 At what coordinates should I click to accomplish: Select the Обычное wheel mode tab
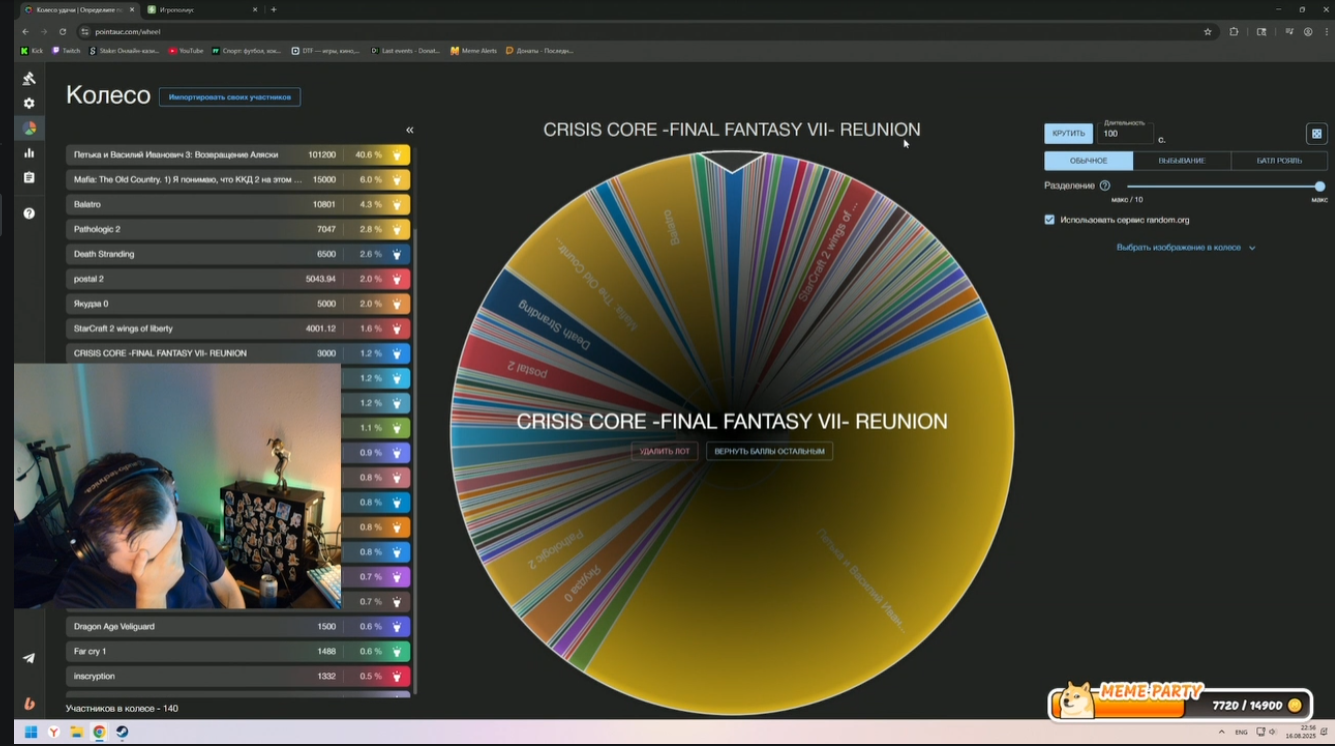[1089, 161]
